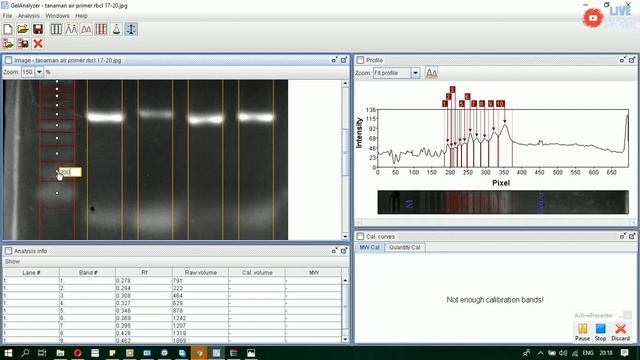Detach the Analysis info panel
640x360 pixels.
click(x=335, y=251)
